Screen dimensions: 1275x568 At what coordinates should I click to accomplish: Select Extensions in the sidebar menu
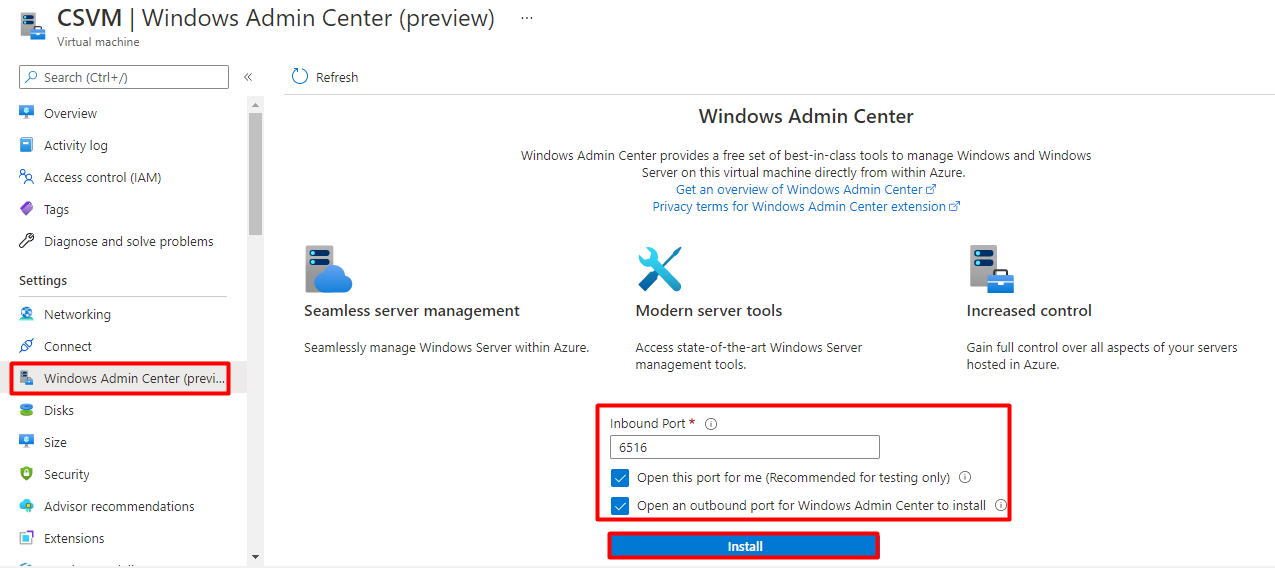[73, 538]
